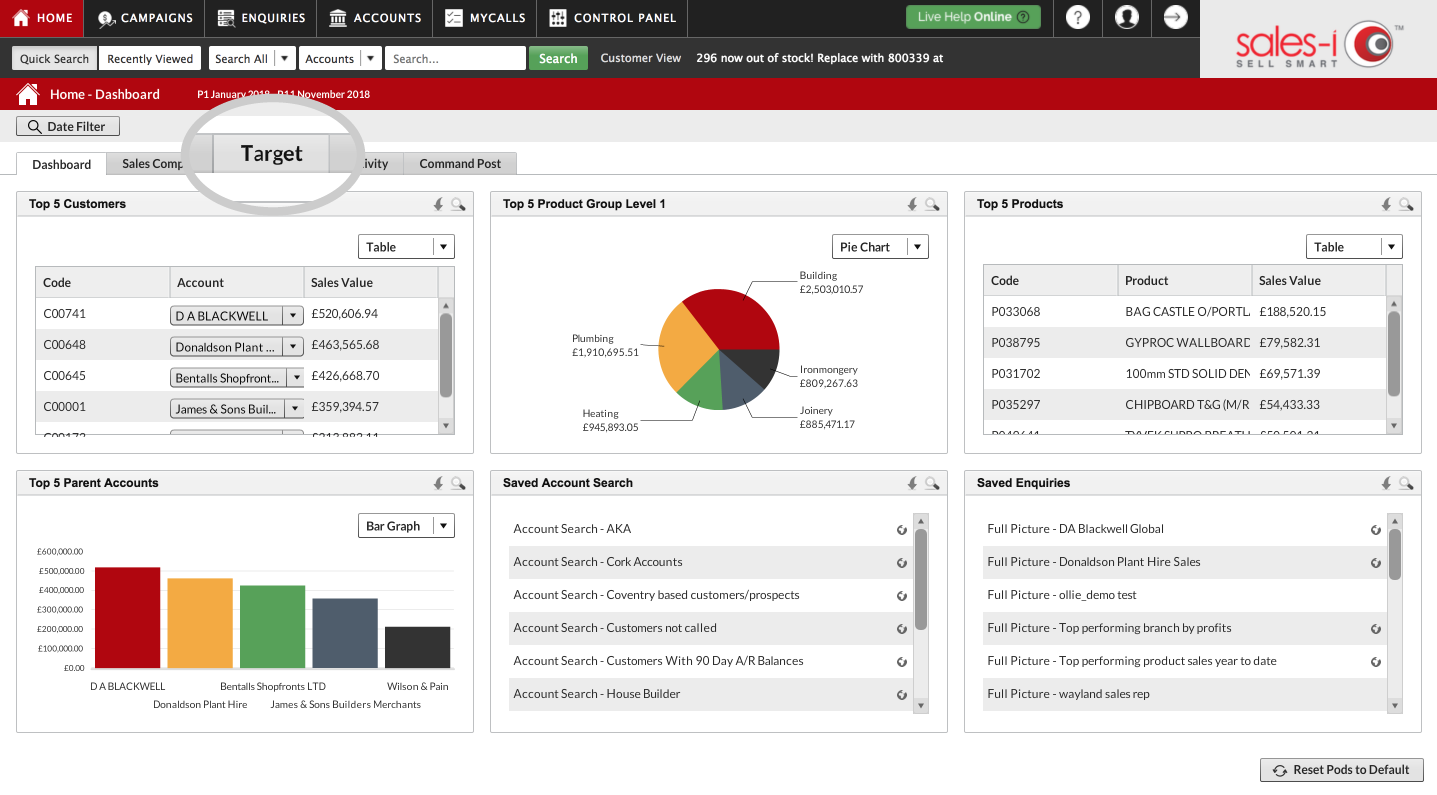Screen dimensions: 1437x795
Task: Open the help question mark icon
Action: click(x=1077, y=17)
